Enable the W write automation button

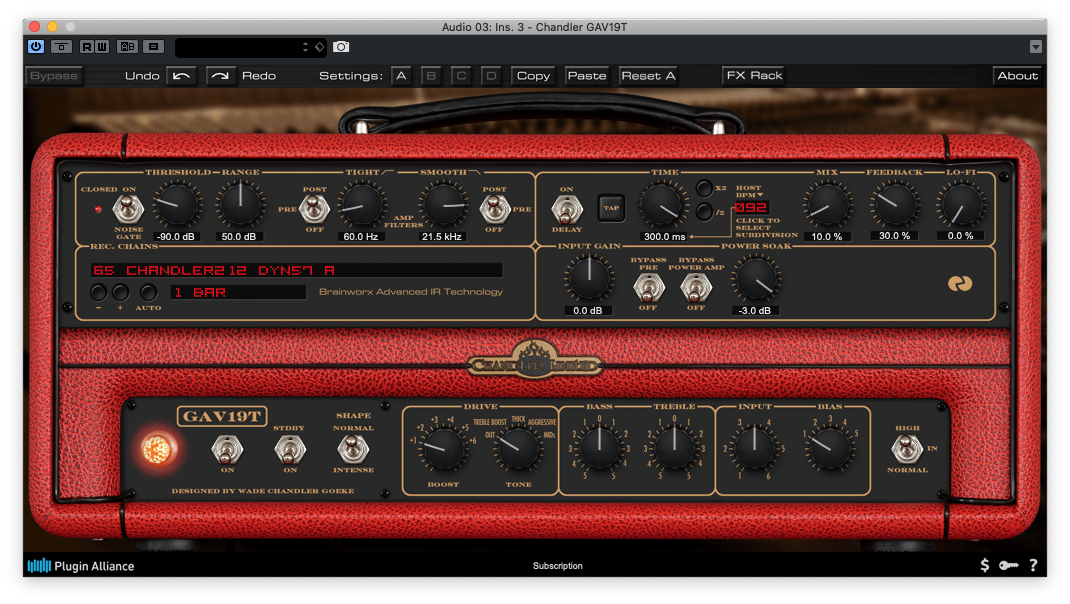[102, 46]
